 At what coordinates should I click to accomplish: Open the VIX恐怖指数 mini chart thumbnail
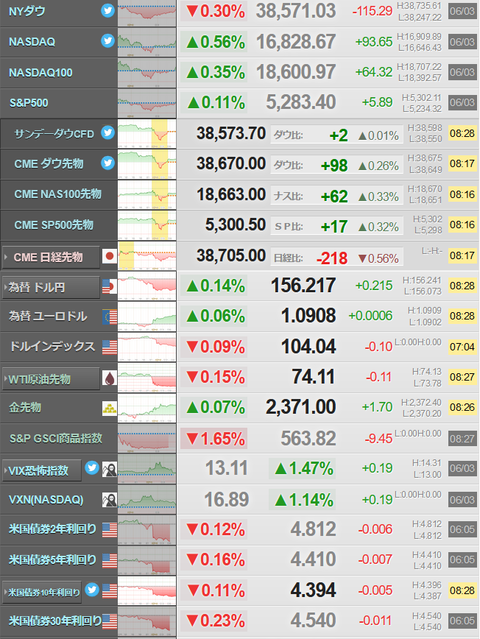pyautogui.click(x=147, y=469)
